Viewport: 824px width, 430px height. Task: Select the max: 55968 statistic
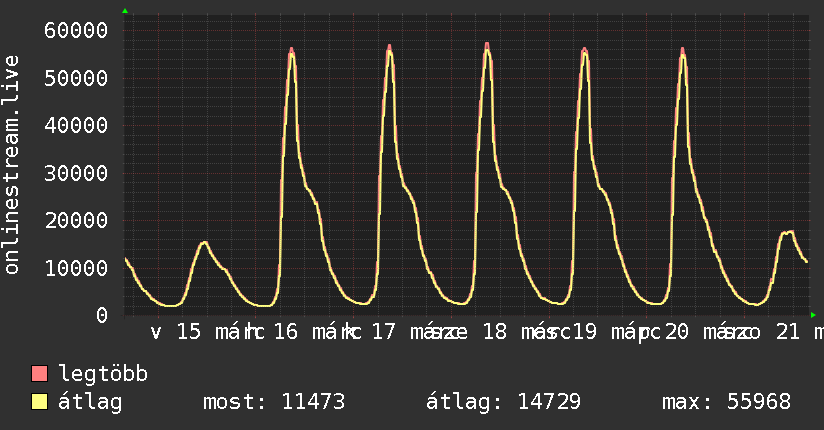click(x=726, y=402)
